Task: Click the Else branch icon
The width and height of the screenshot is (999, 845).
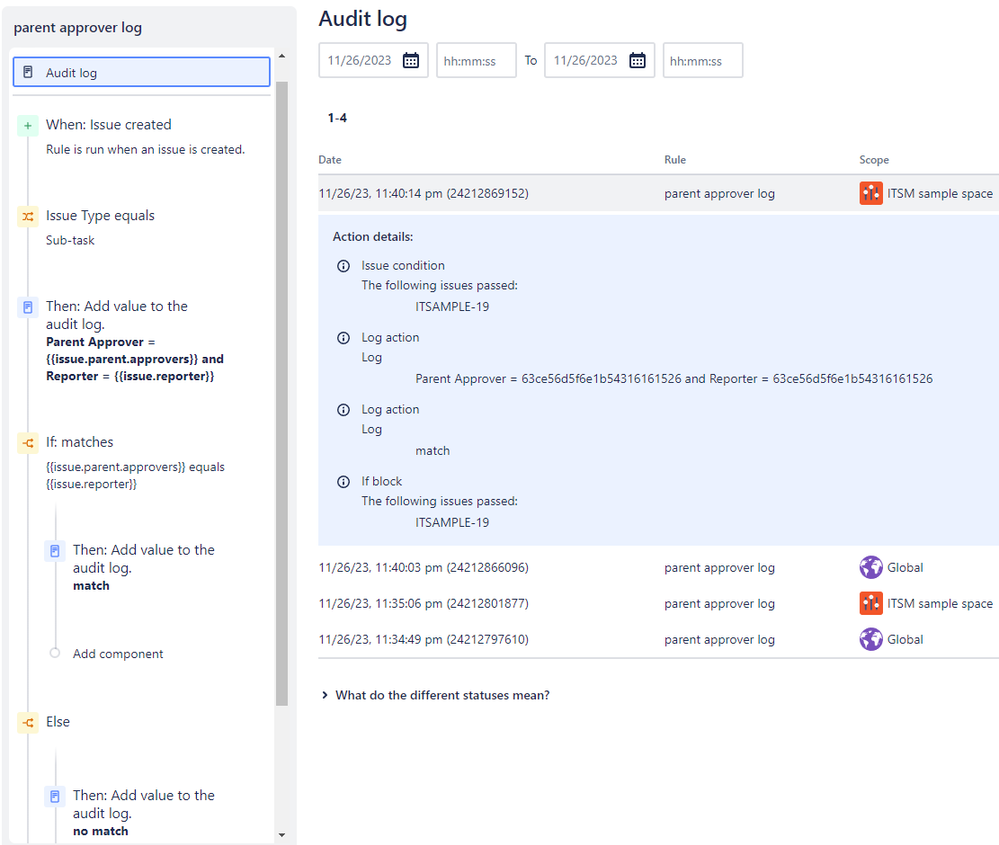Action: 27,723
